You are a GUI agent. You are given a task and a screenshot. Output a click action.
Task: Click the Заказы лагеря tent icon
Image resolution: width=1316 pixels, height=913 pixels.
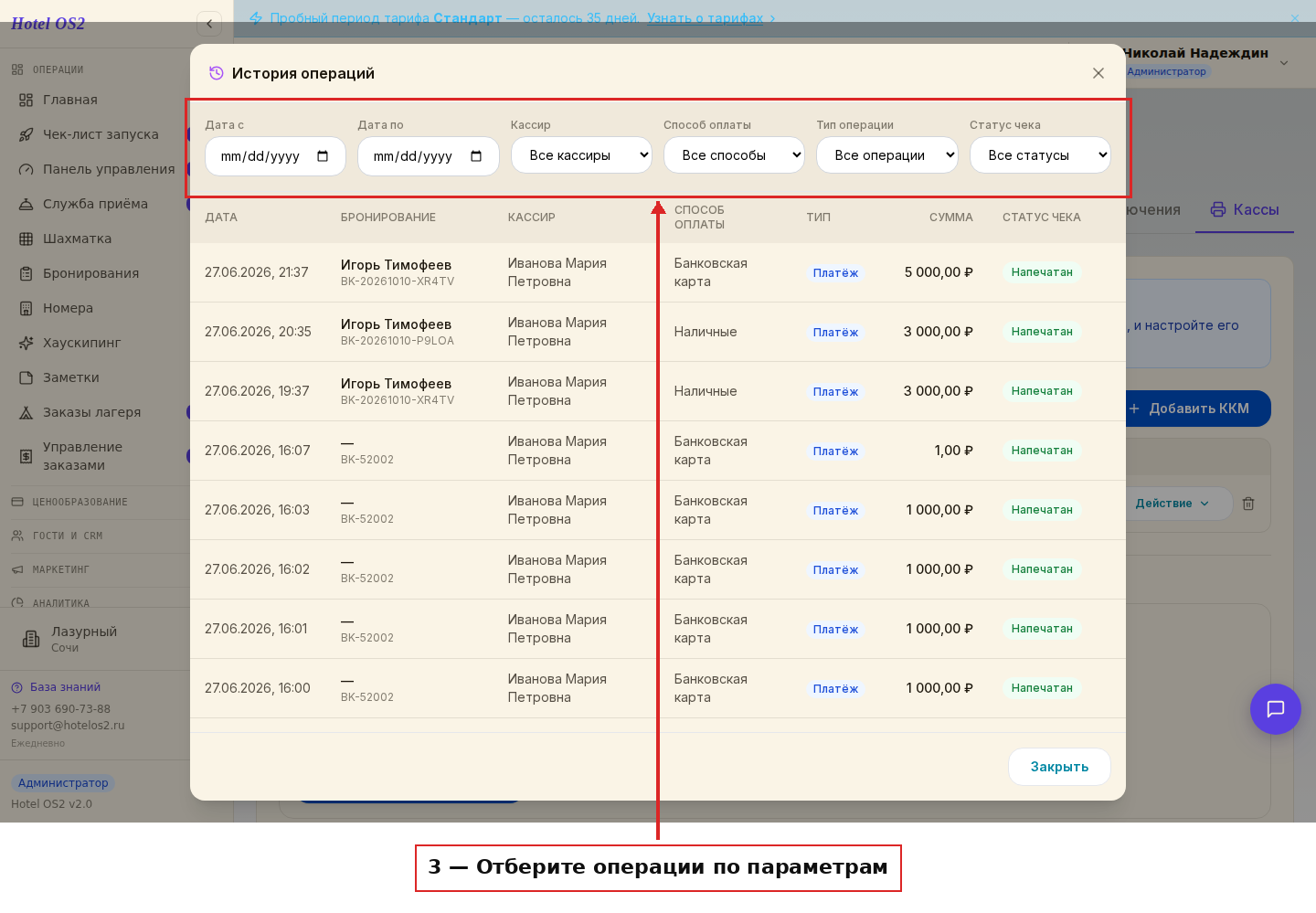click(26, 412)
